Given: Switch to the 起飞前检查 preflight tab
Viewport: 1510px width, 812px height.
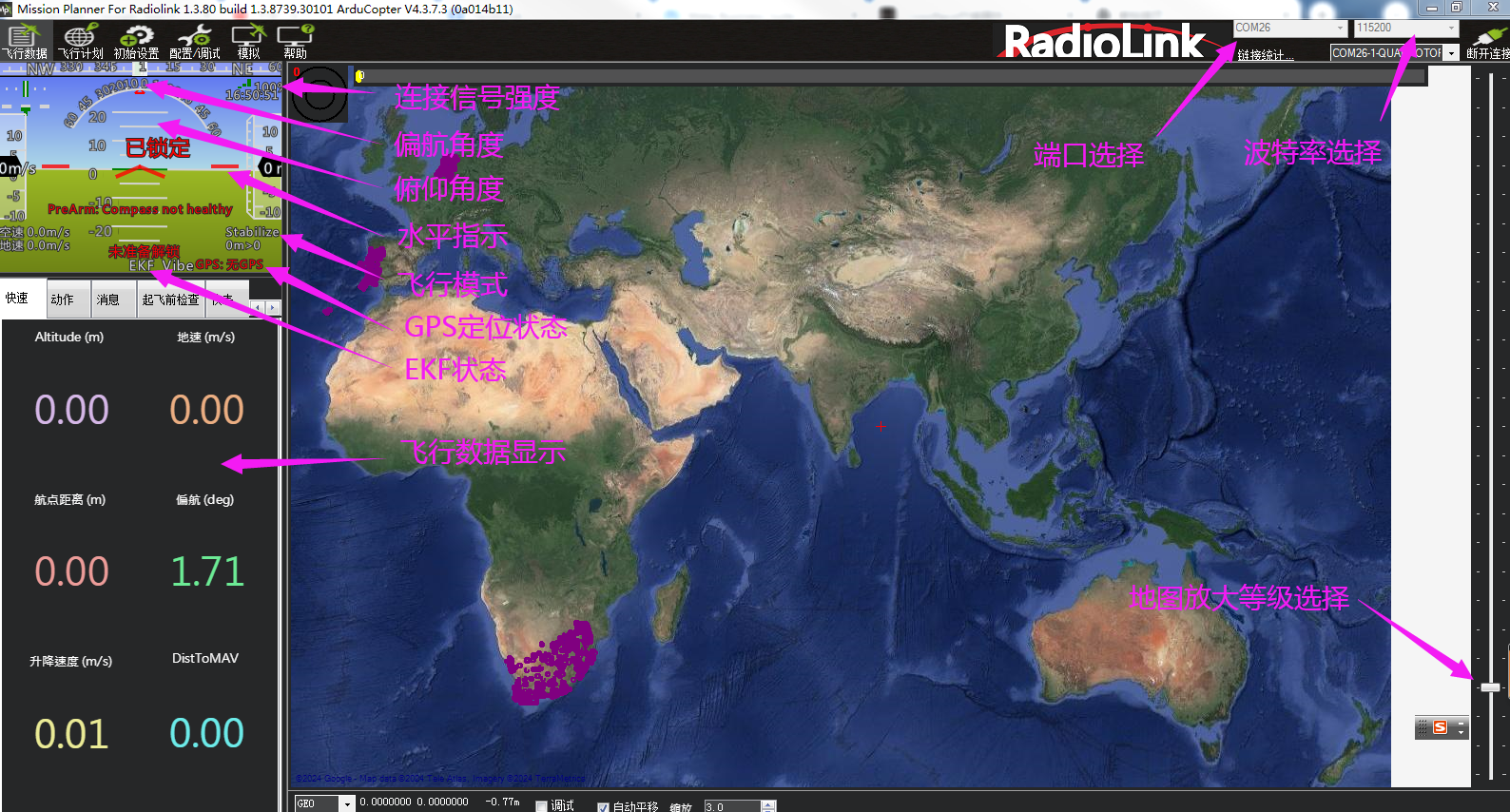Looking at the screenshot, I should pos(170,300).
